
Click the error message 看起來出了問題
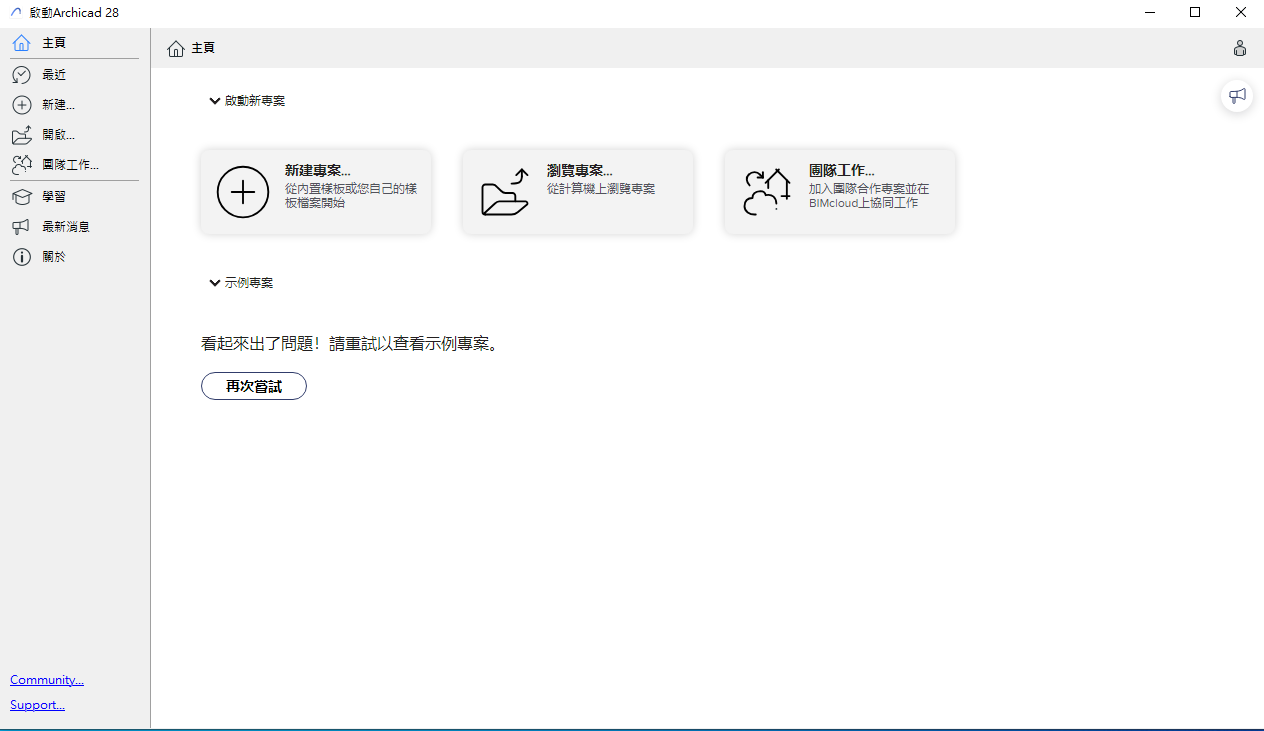[350, 344]
